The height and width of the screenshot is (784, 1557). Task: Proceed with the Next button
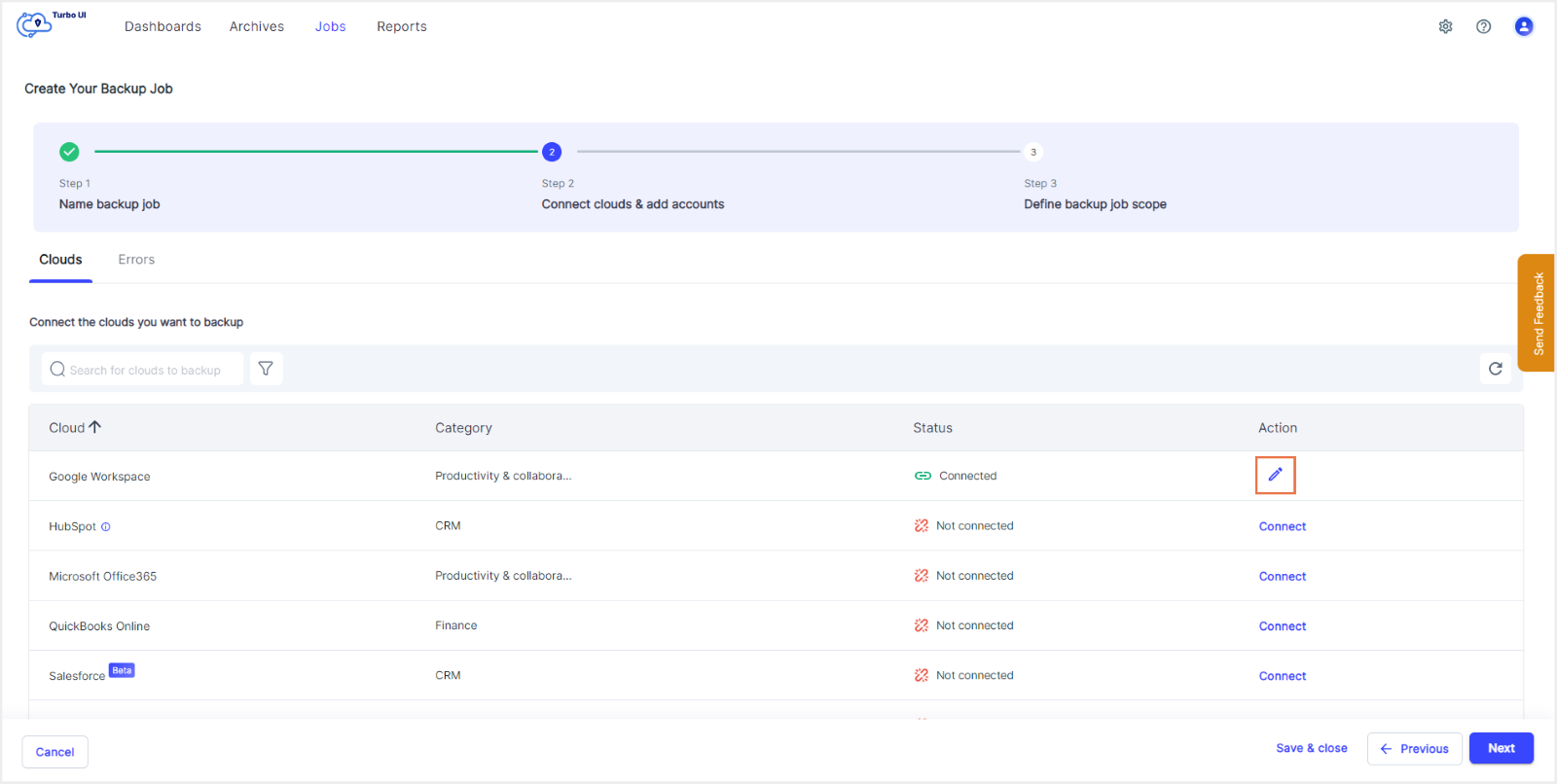pyautogui.click(x=1502, y=748)
